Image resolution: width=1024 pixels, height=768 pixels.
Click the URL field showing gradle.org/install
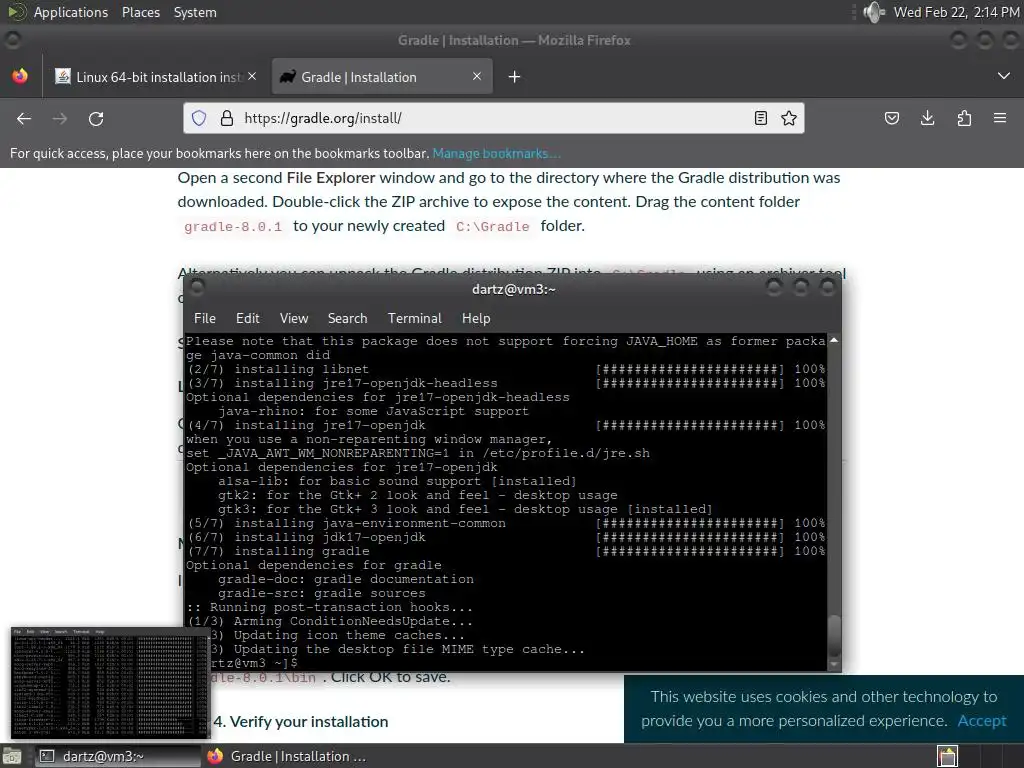coord(493,118)
